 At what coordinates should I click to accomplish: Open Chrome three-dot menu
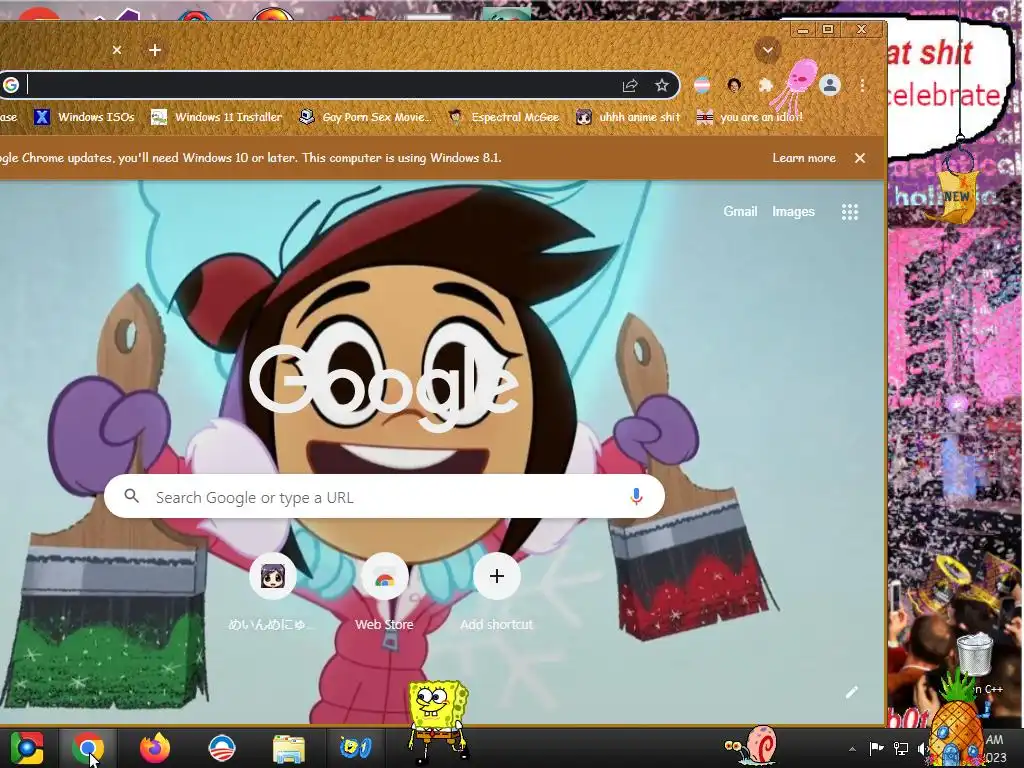click(x=862, y=86)
